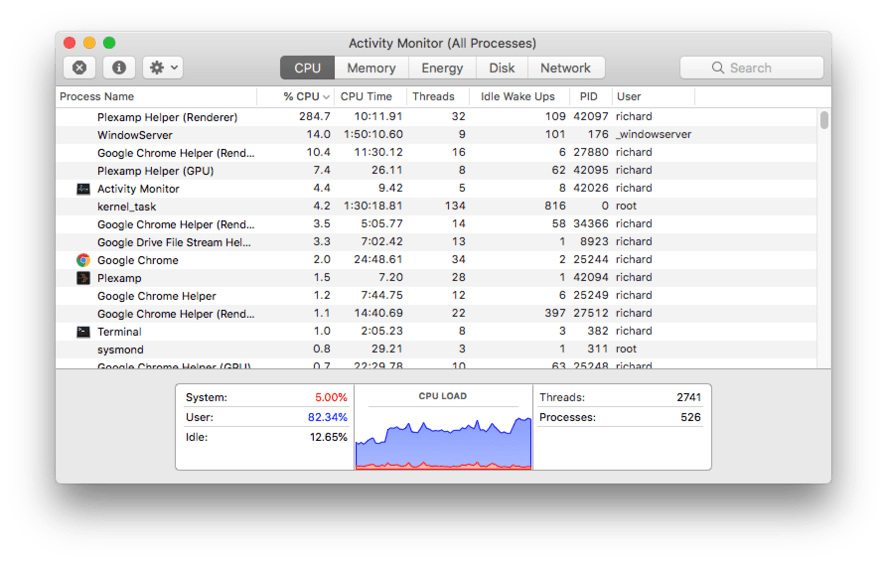Click the 134 threads value
This screenshot has width=887, height=563.
coord(455,206)
